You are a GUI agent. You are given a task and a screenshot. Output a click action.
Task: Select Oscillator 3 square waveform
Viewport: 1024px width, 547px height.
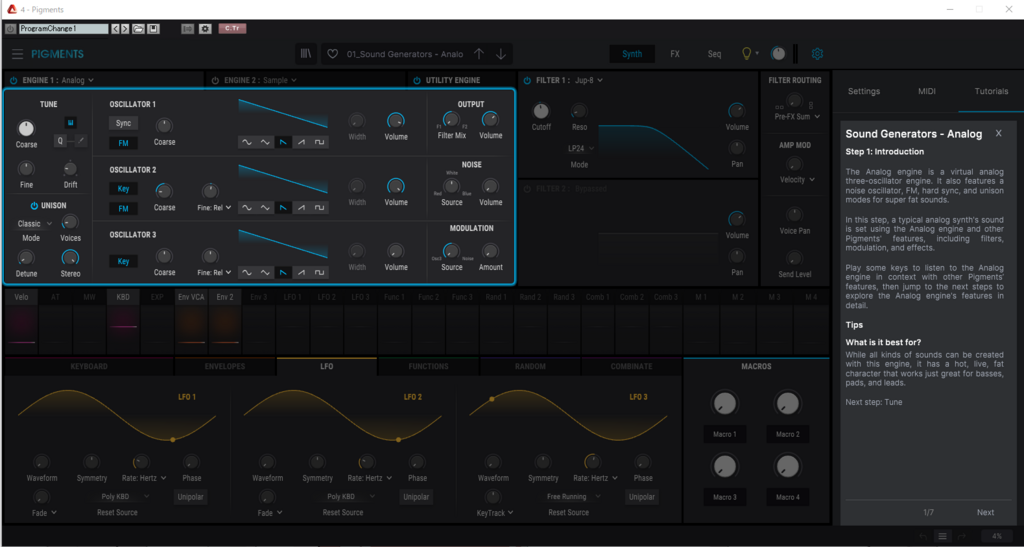click(x=319, y=272)
